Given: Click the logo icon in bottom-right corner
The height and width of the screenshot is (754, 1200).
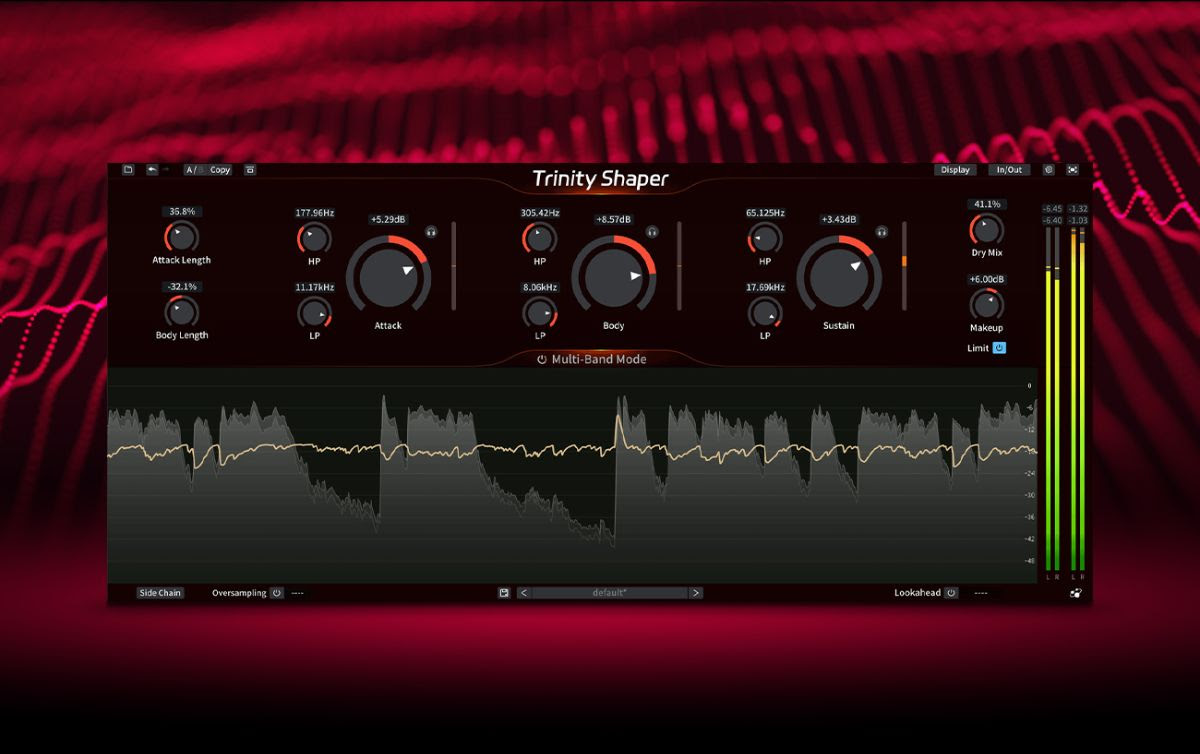Looking at the screenshot, I should click(x=1075, y=593).
